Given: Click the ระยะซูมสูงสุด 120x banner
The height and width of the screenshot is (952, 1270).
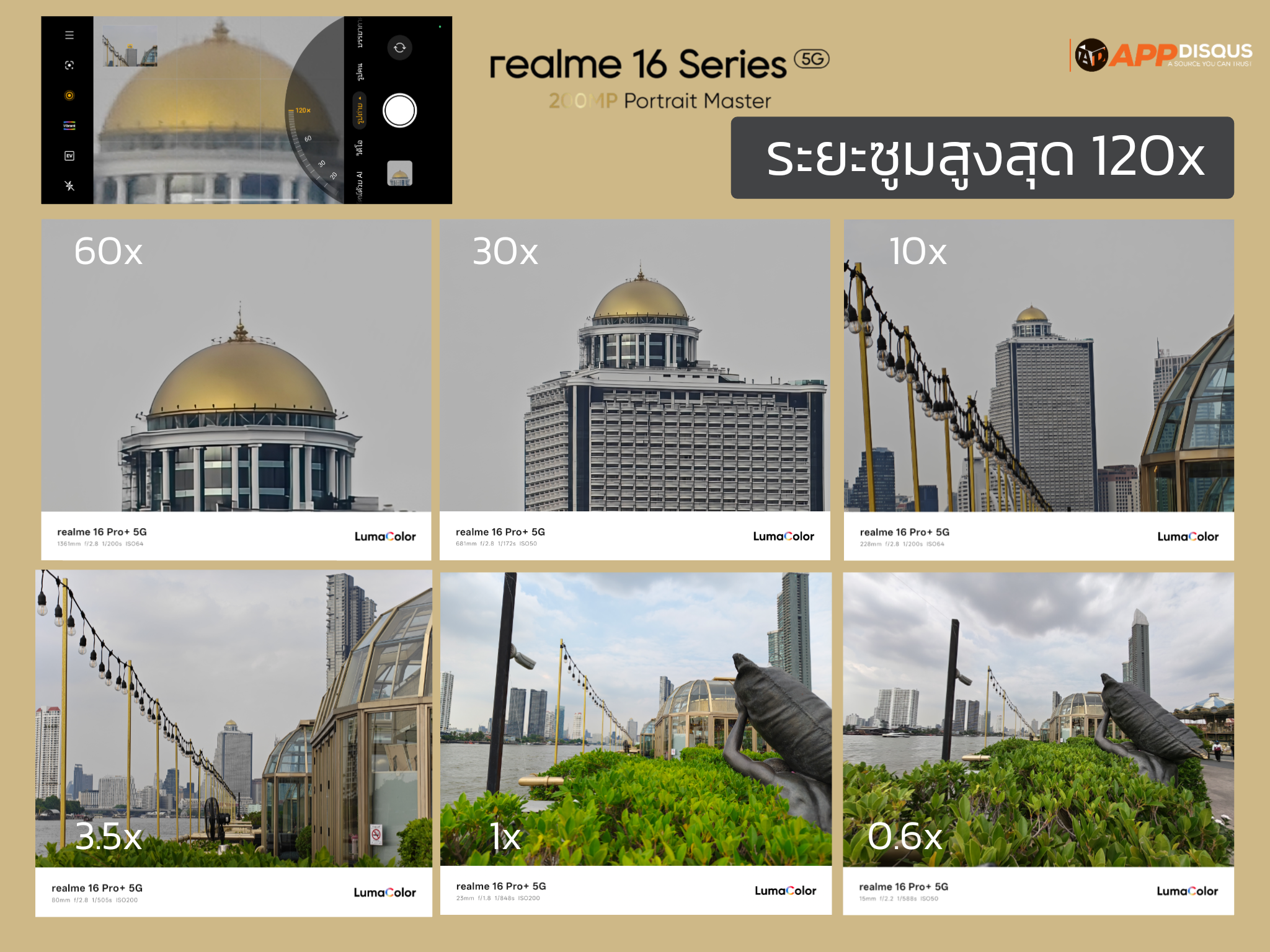Looking at the screenshot, I should [982, 158].
